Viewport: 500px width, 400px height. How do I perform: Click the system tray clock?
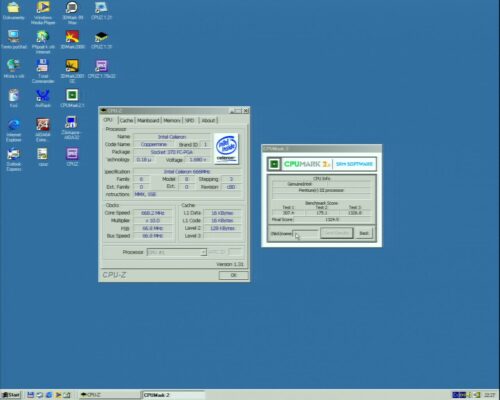tap(489, 395)
